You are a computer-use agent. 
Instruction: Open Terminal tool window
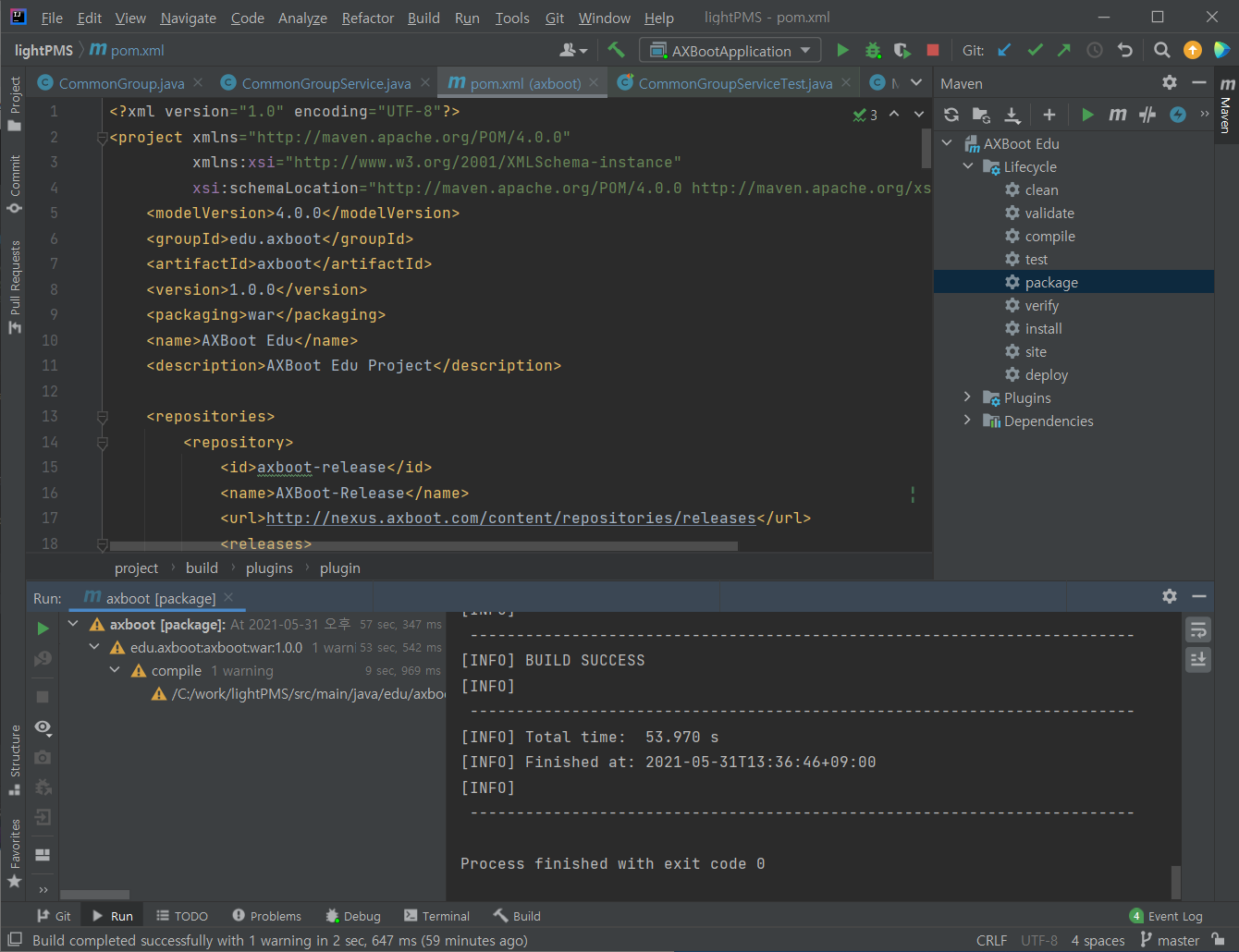(436, 916)
